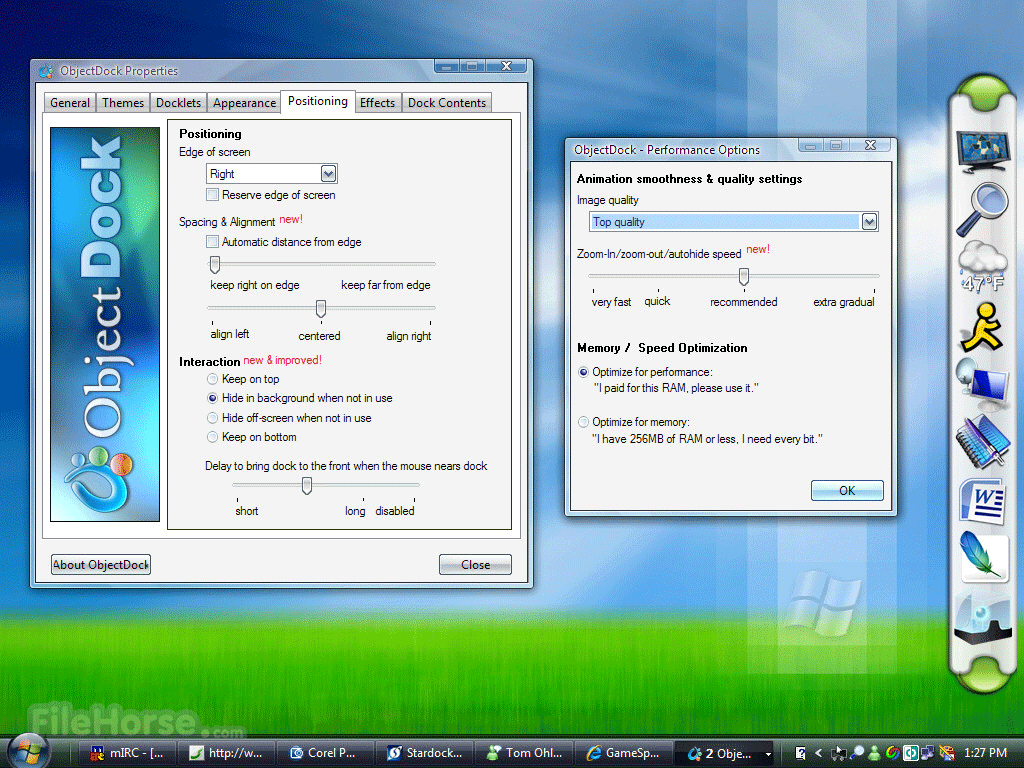Select Hide off-screen when not in use

212,418
